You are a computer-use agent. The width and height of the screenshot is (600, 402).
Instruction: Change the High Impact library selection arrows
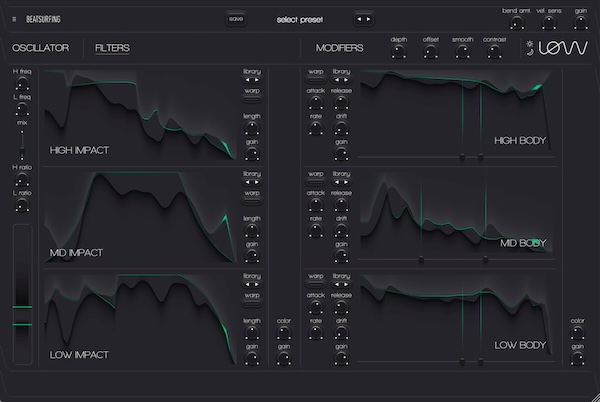[x=251, y=79]
